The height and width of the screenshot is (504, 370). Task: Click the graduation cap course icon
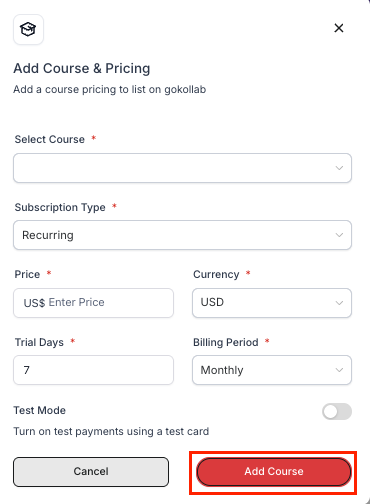coord(28,29)
